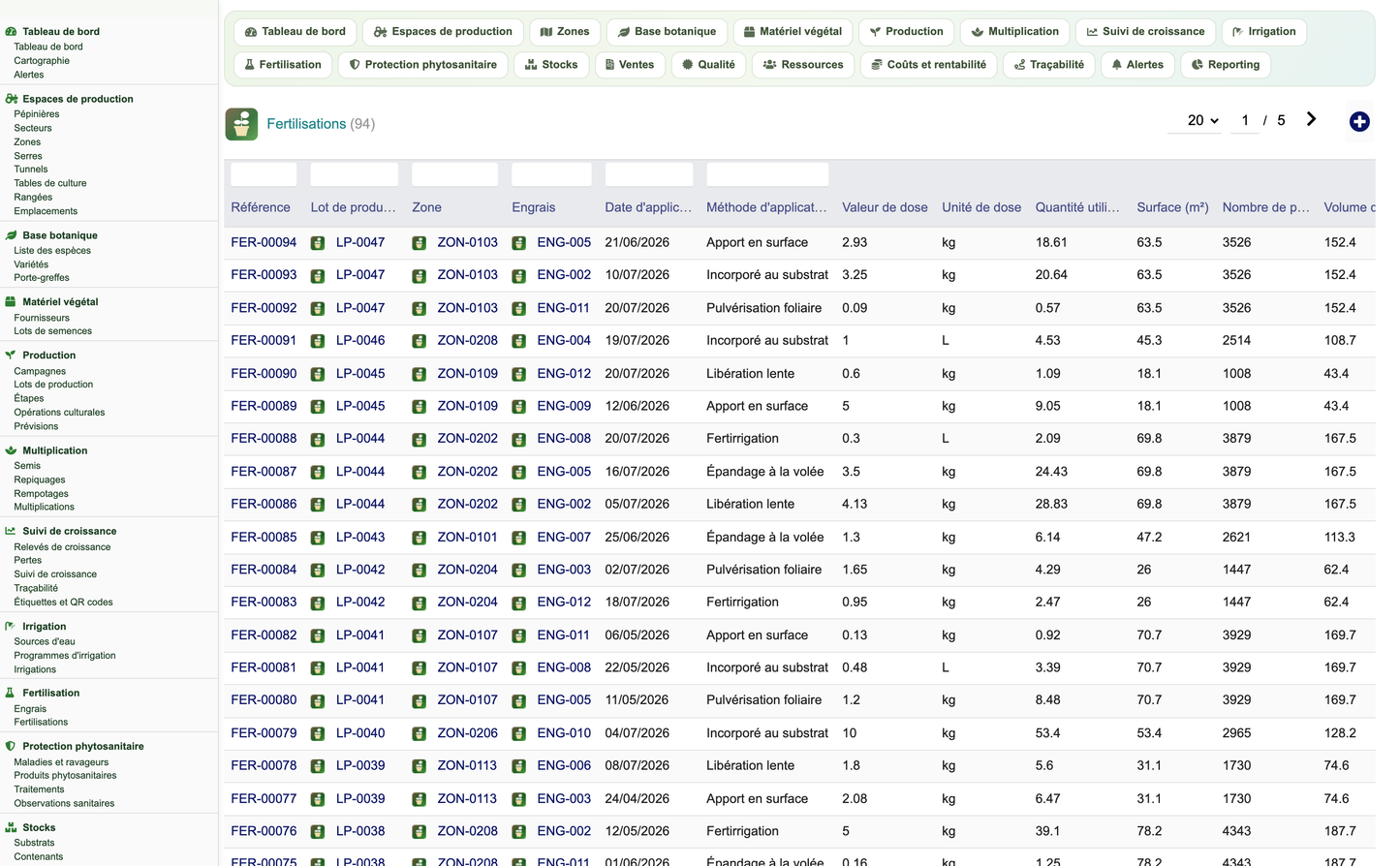Click the Stocks sidebar section icon
Image resolution: width=1400 pixels, height=866 pixels.
point(11,827)
